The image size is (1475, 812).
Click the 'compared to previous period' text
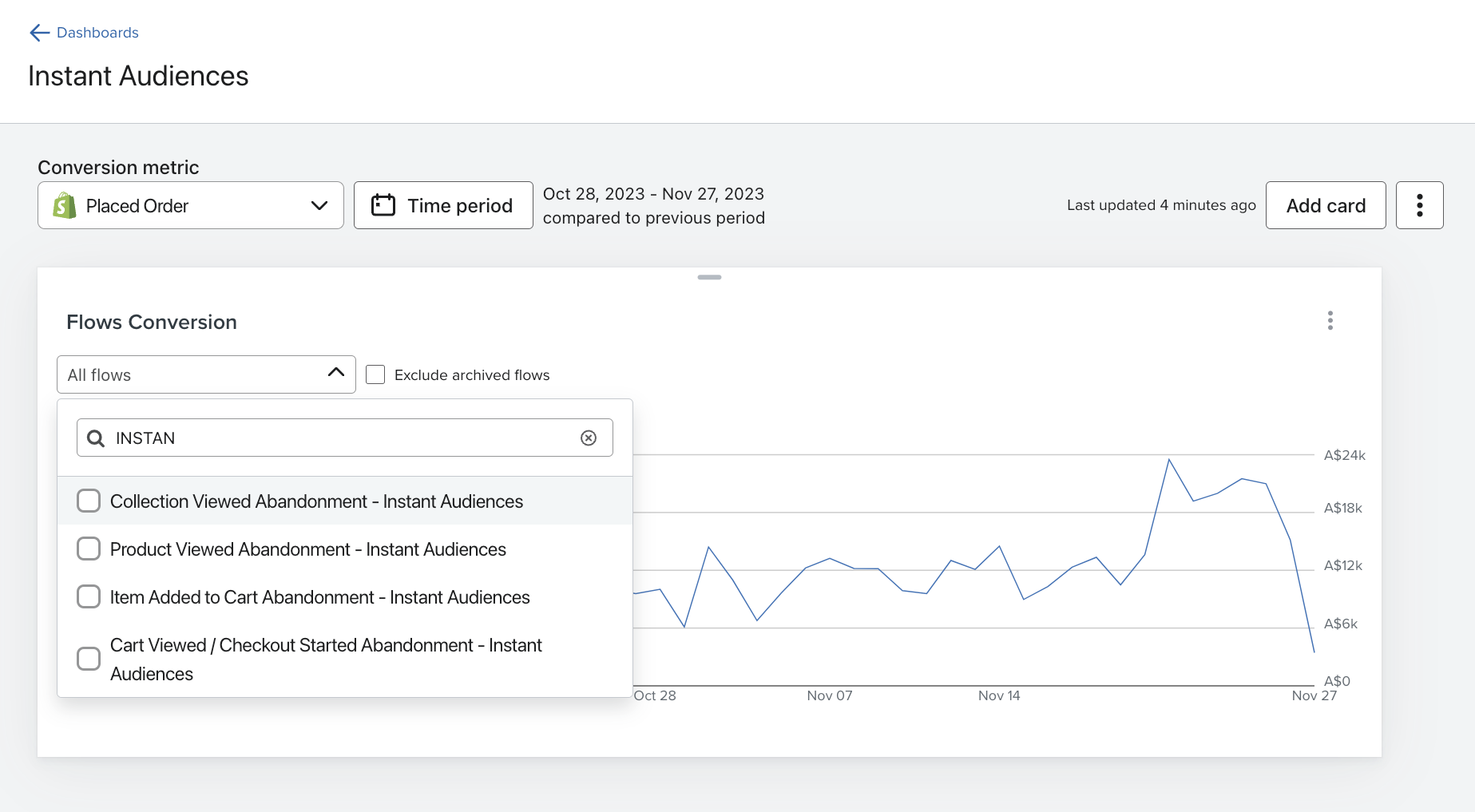pos(654,218)
